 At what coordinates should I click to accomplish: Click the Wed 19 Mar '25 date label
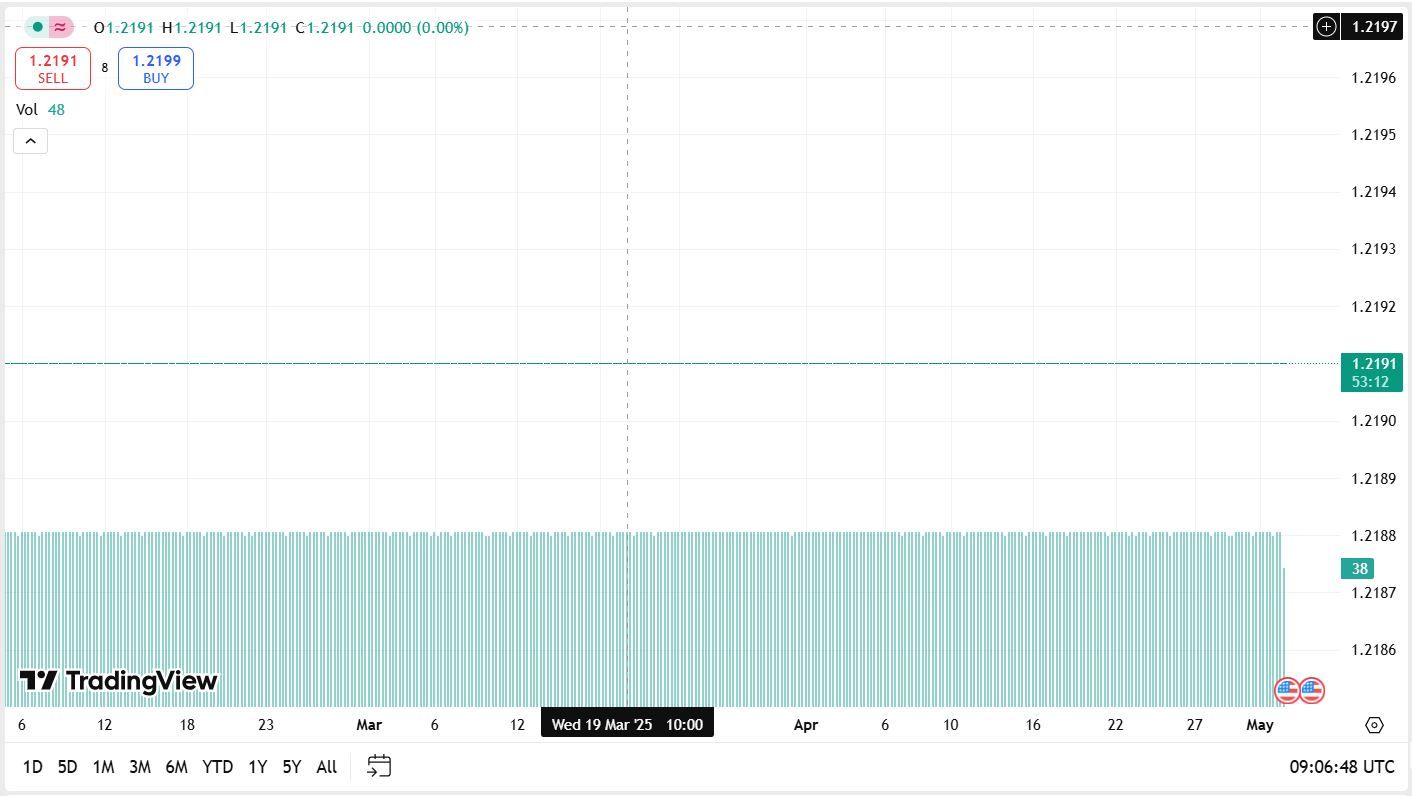pyautogui.click(x=627, y=724)
